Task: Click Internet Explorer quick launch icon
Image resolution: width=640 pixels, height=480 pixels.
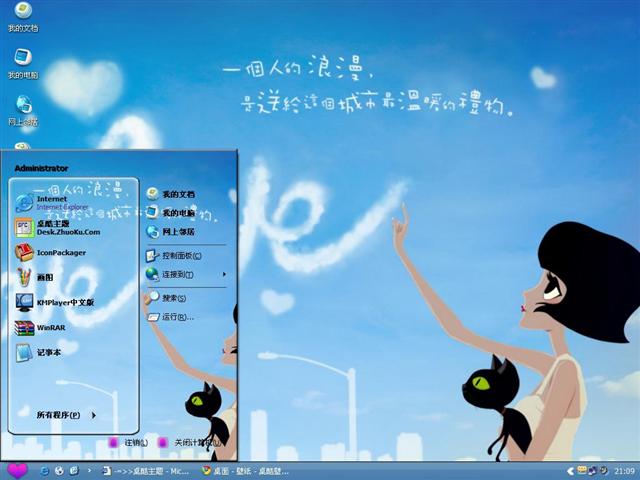Action: (x=44, y=471)
